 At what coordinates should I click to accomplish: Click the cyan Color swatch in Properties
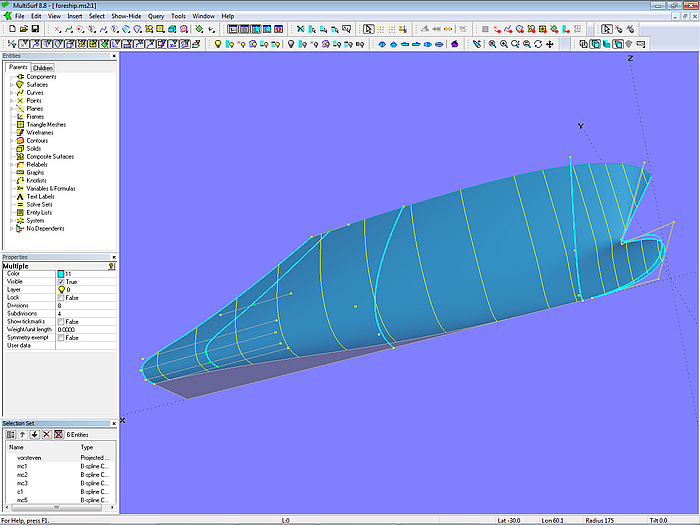[61, 274]
